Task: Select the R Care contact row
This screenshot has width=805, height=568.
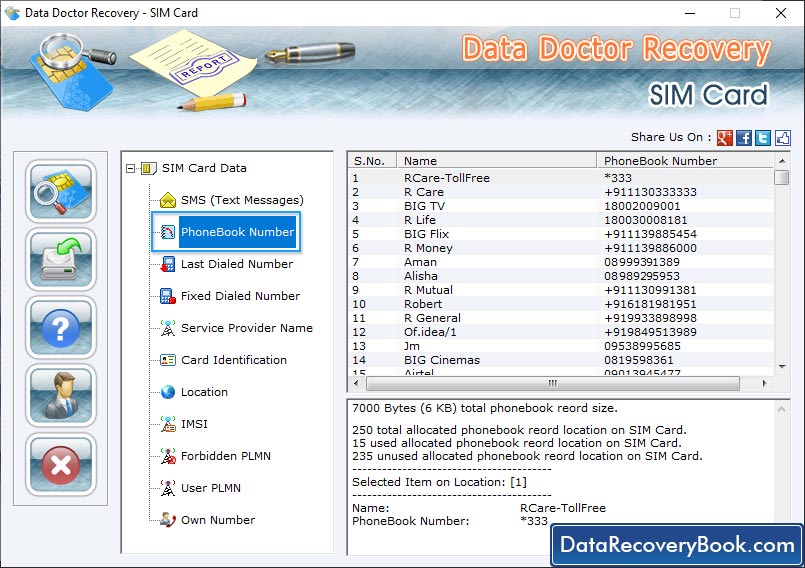Action: click(561, 192)
